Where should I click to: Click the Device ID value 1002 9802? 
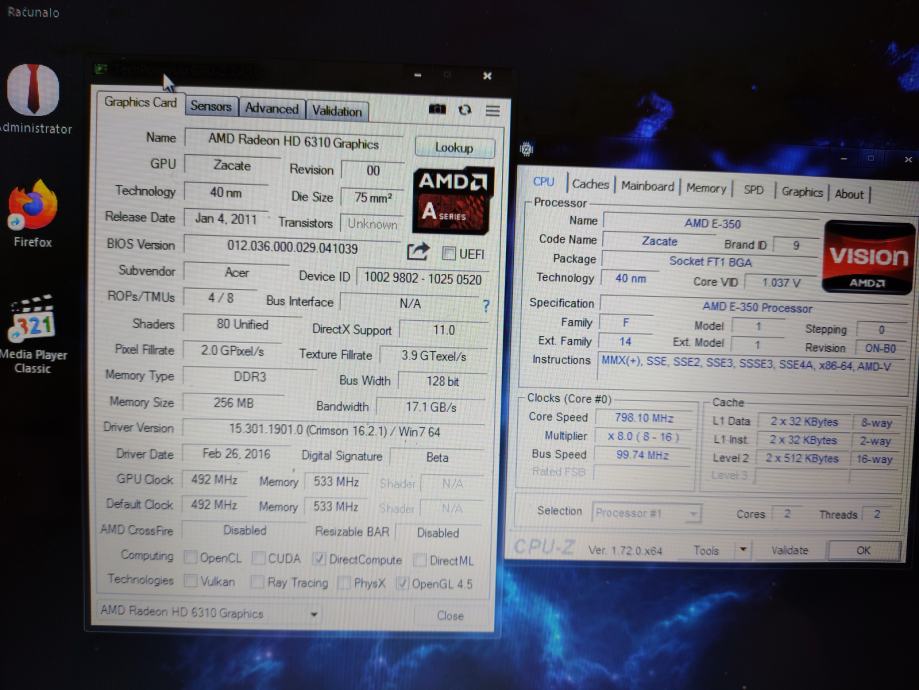[x=423, y=278]
